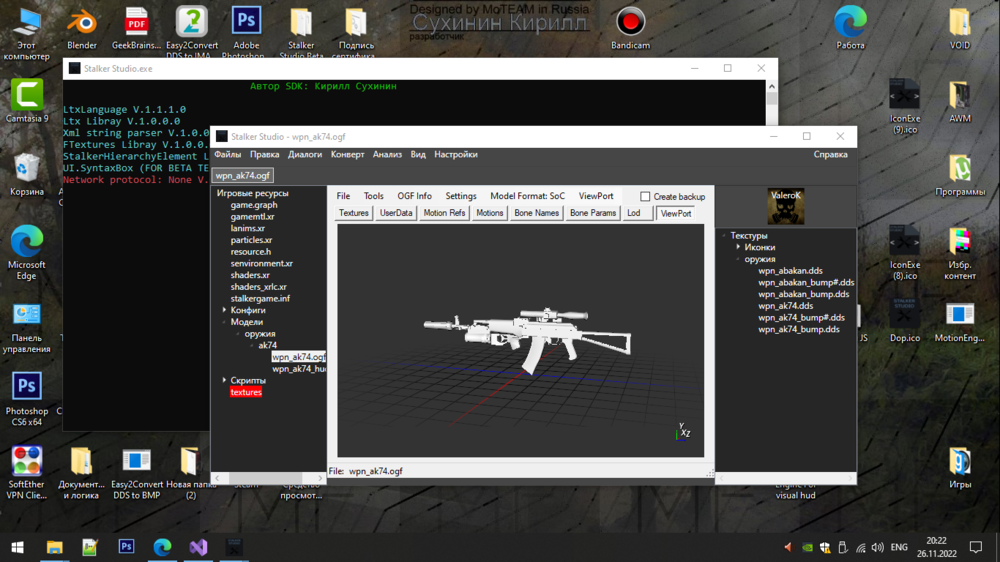Image resolution: width=1000 pixels, height=562 pixels.
Task: Click the Photoshop taskbar icon
Action: pos(126,547)
